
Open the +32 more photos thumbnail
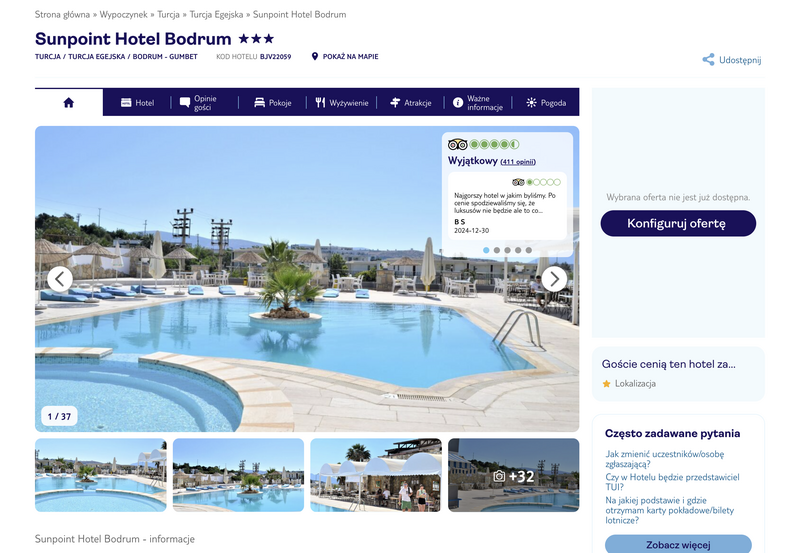[x=514, y=475]
